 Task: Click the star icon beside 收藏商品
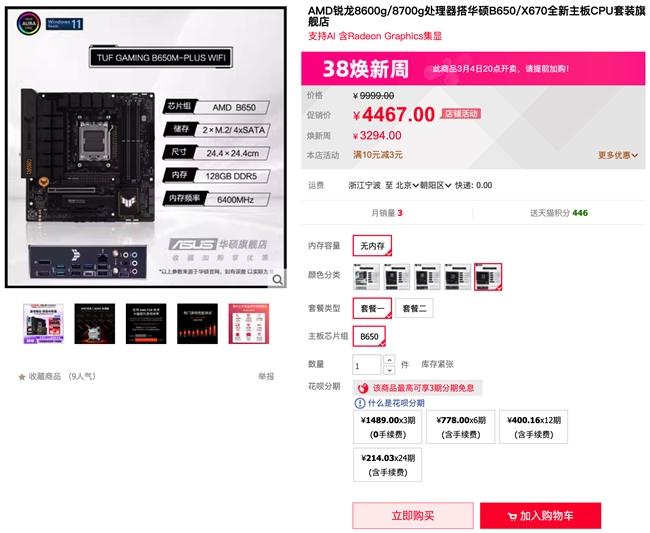pos(22,377)
